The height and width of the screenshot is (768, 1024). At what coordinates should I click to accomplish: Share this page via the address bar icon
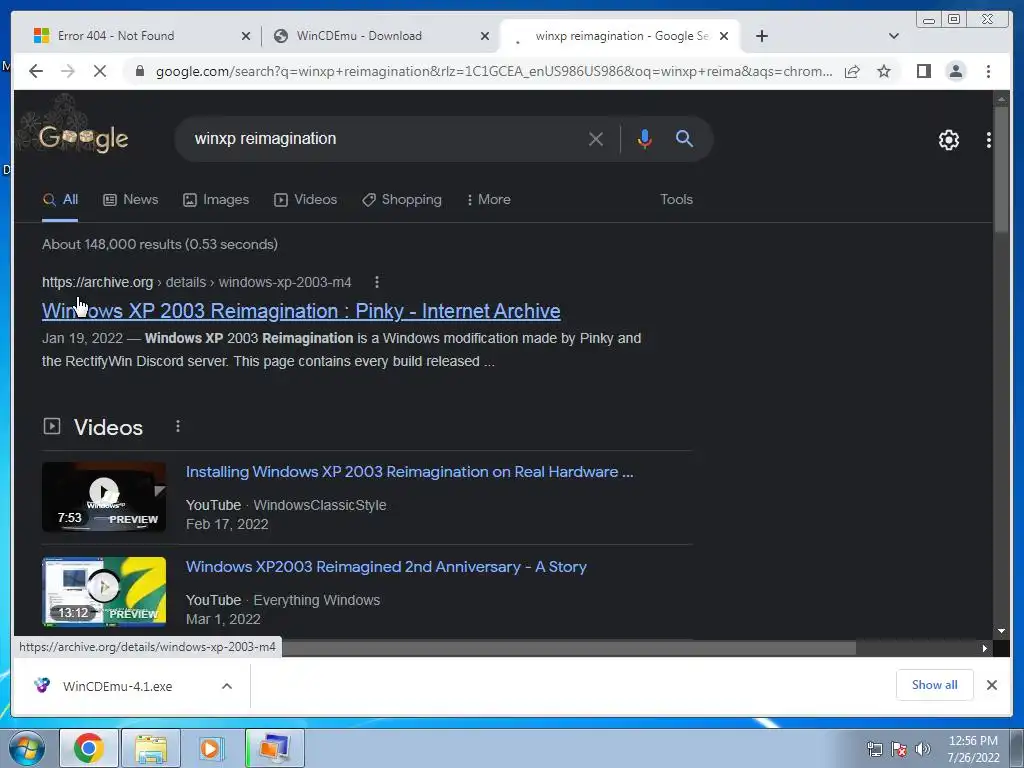[852, 71]
